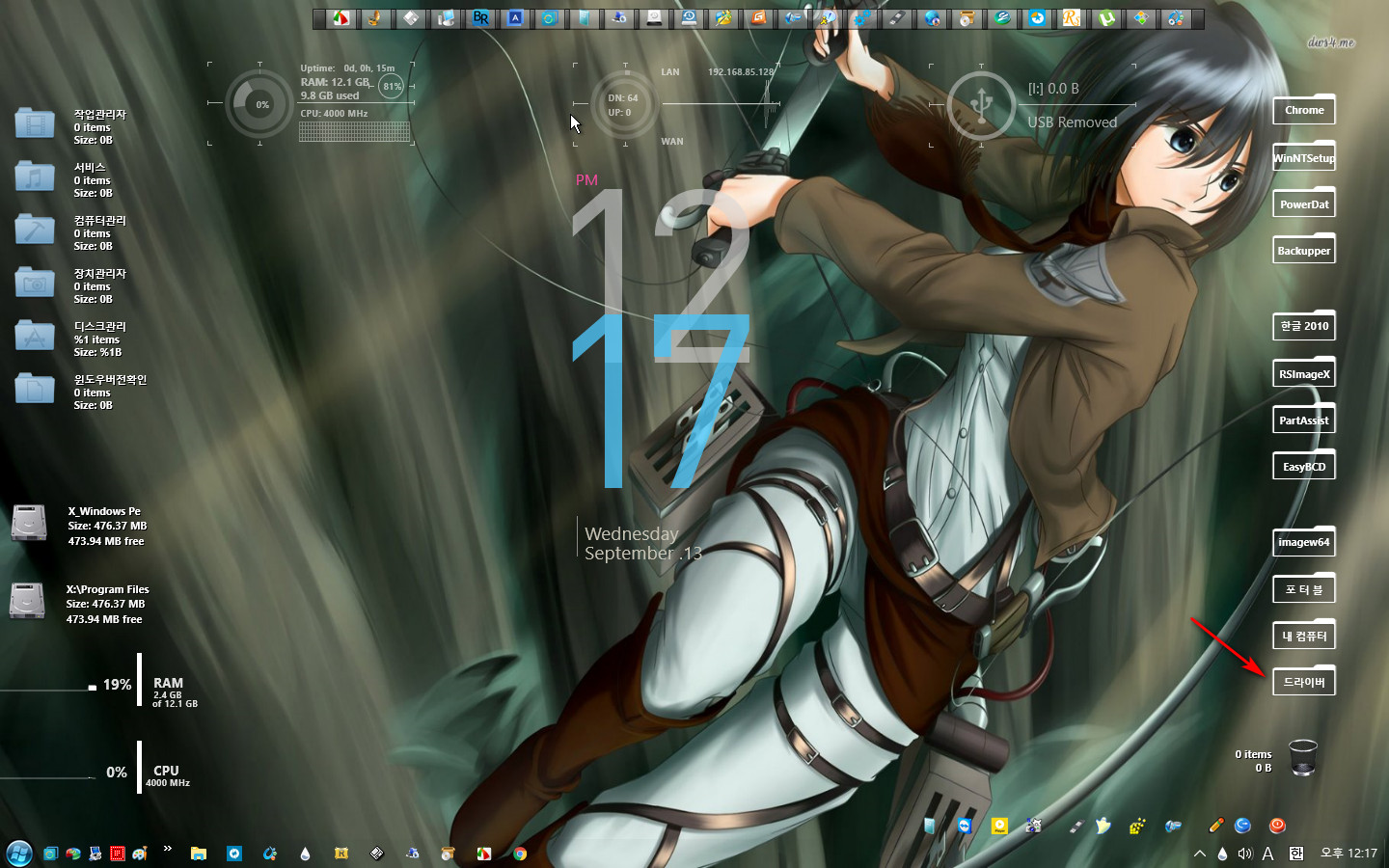Click the BR icon in top dock
Screen dimensions: 1389x868
pos(480,17)
